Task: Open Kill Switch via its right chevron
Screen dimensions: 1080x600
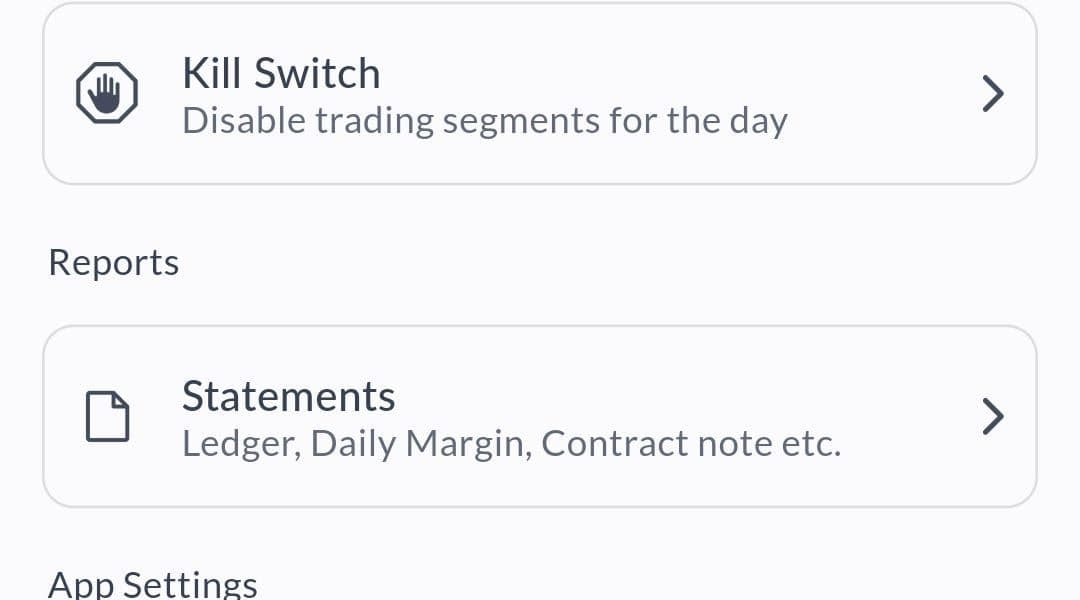Action: tap(992, 94)
